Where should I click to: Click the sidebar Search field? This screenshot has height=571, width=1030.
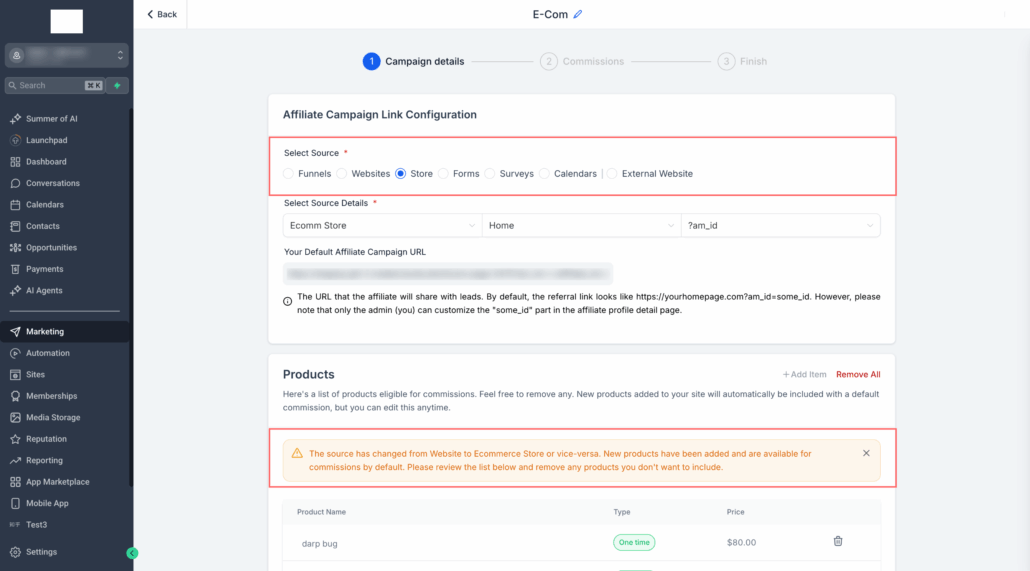(x=55, y=85)
